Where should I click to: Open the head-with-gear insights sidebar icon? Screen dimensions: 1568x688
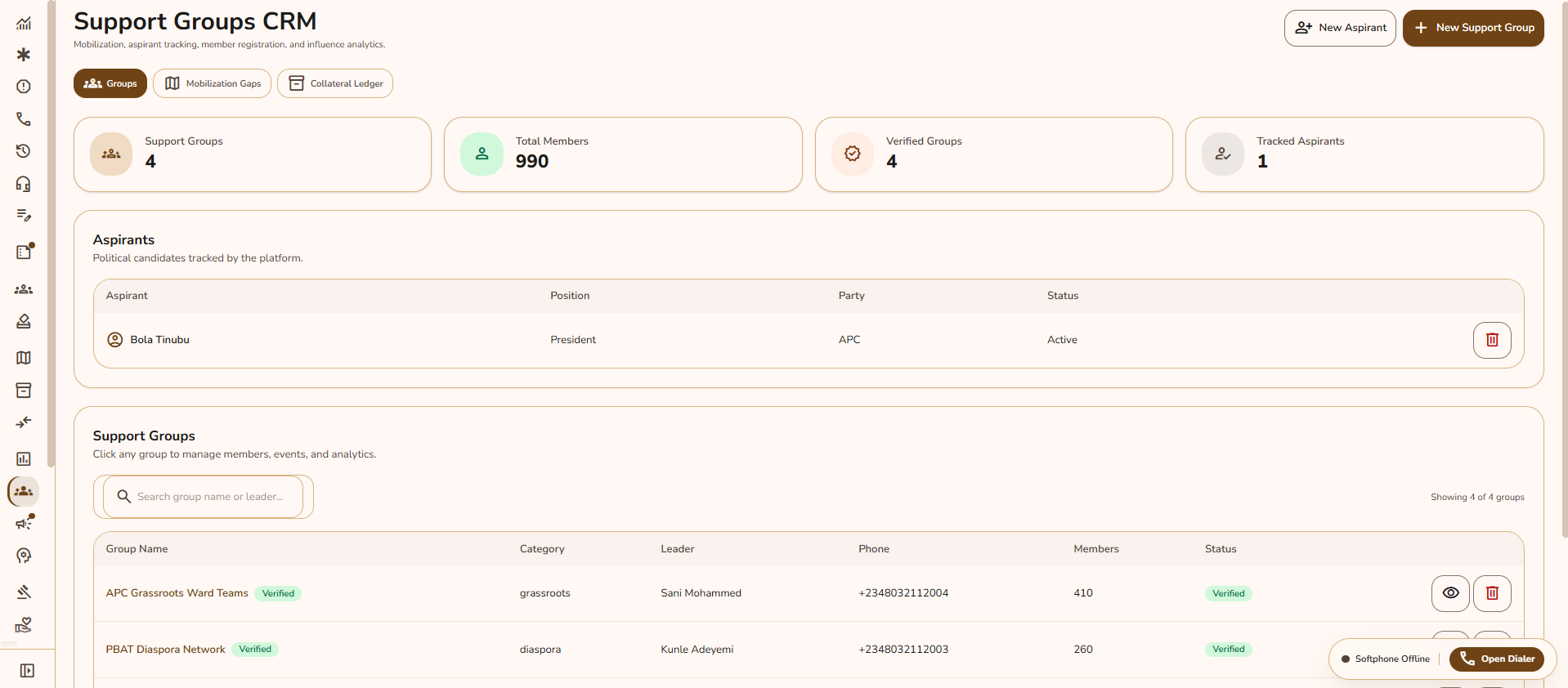tap(24, 556)
